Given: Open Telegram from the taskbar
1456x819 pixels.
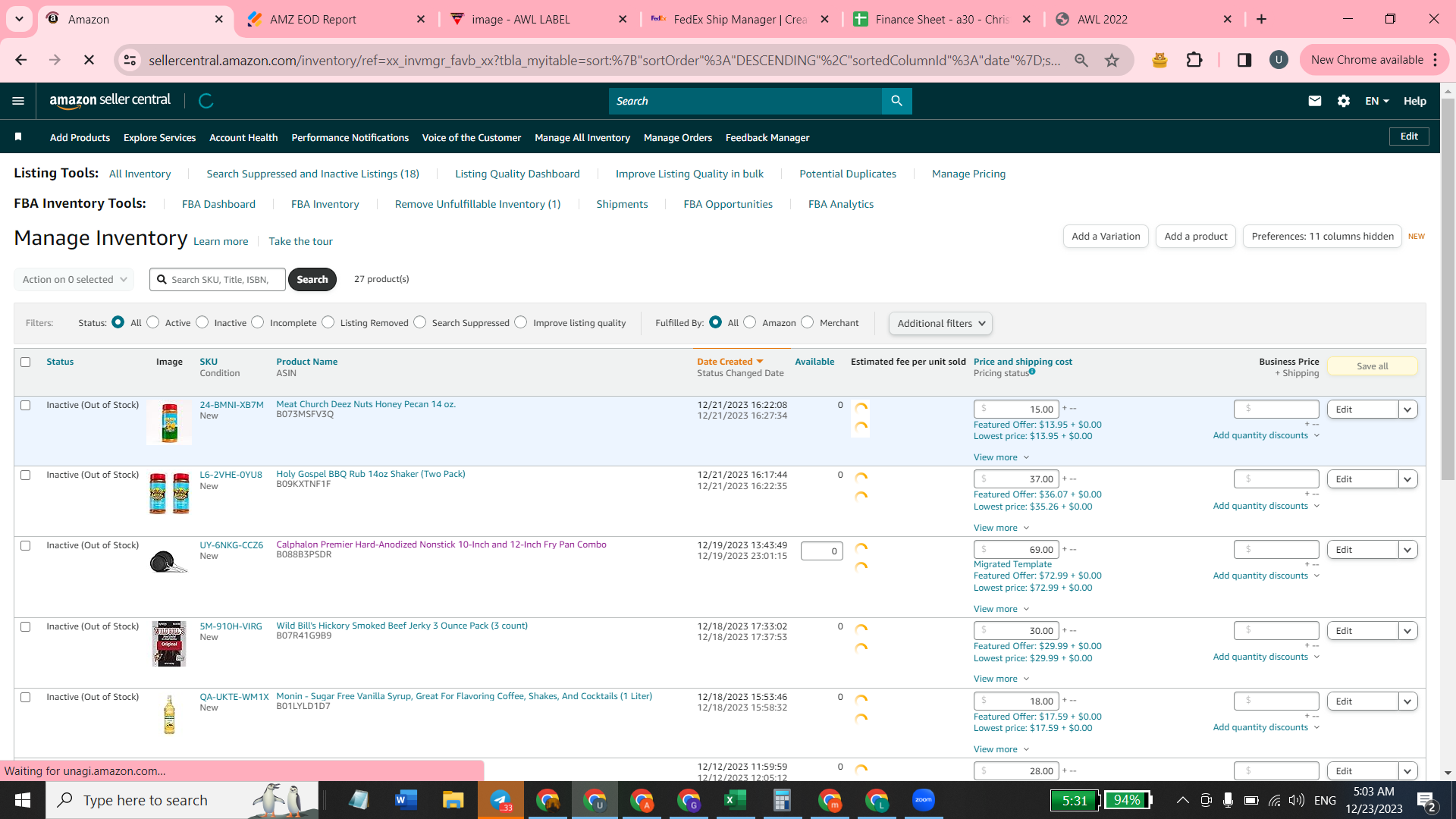Looking at the screenshot, I should [x=500, y=800].
